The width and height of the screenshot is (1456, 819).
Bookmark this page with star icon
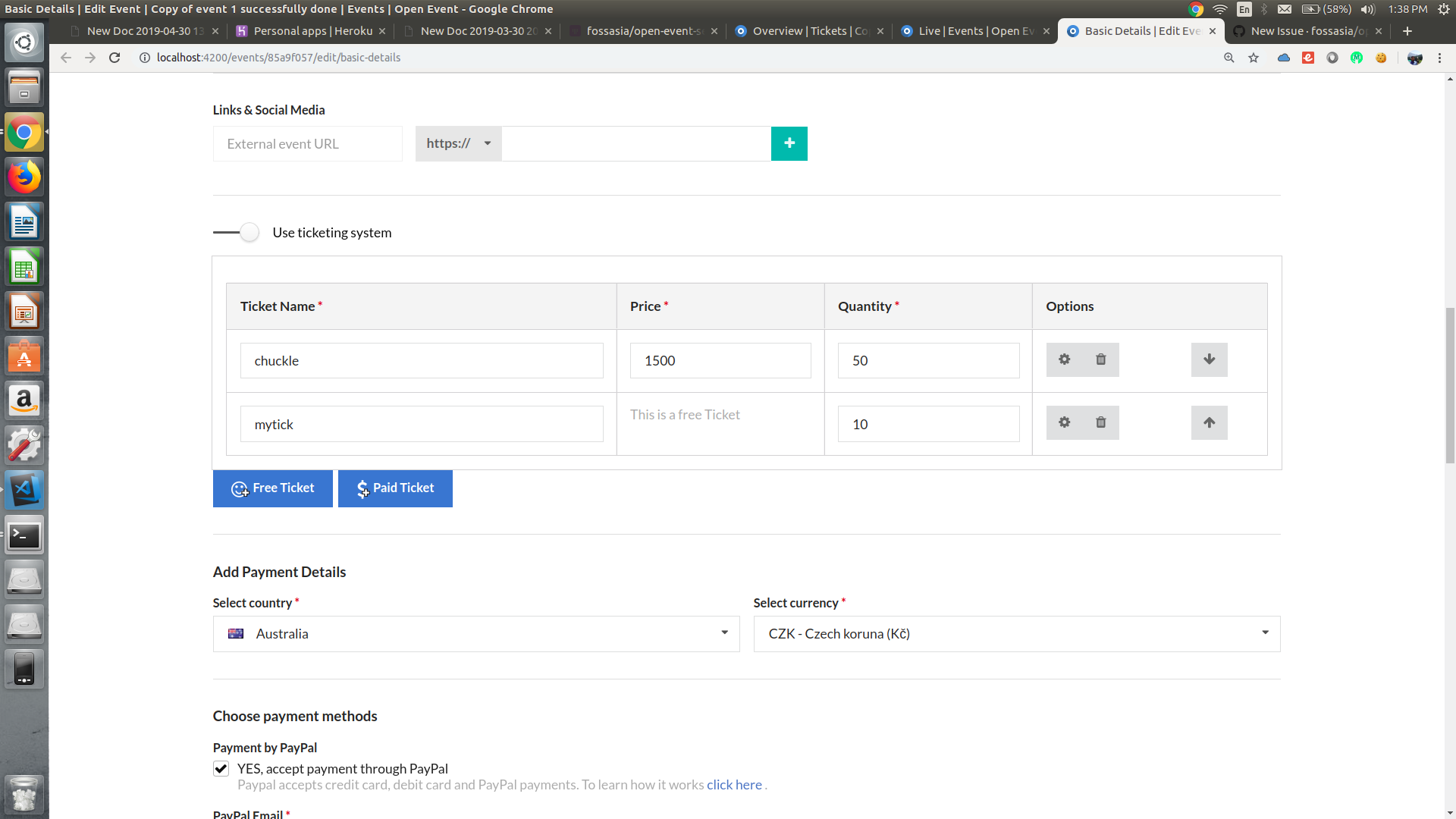click(x=1254, y=58)
